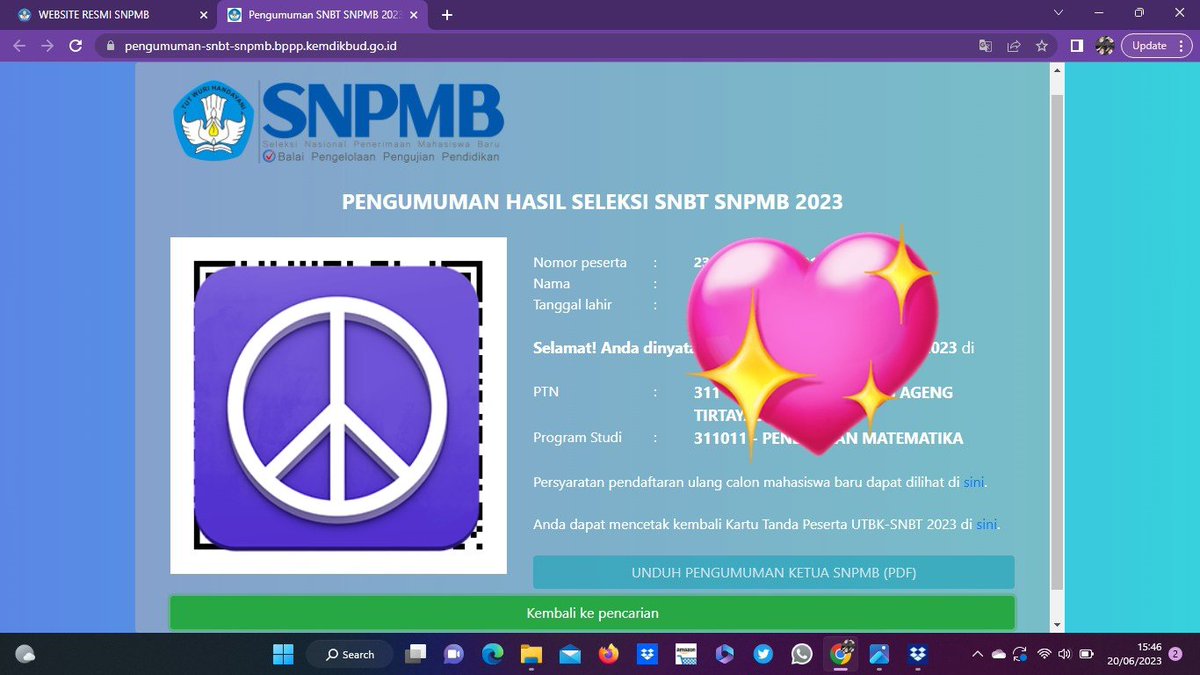Open the Chrome side panel

(x=1077, y=46)
